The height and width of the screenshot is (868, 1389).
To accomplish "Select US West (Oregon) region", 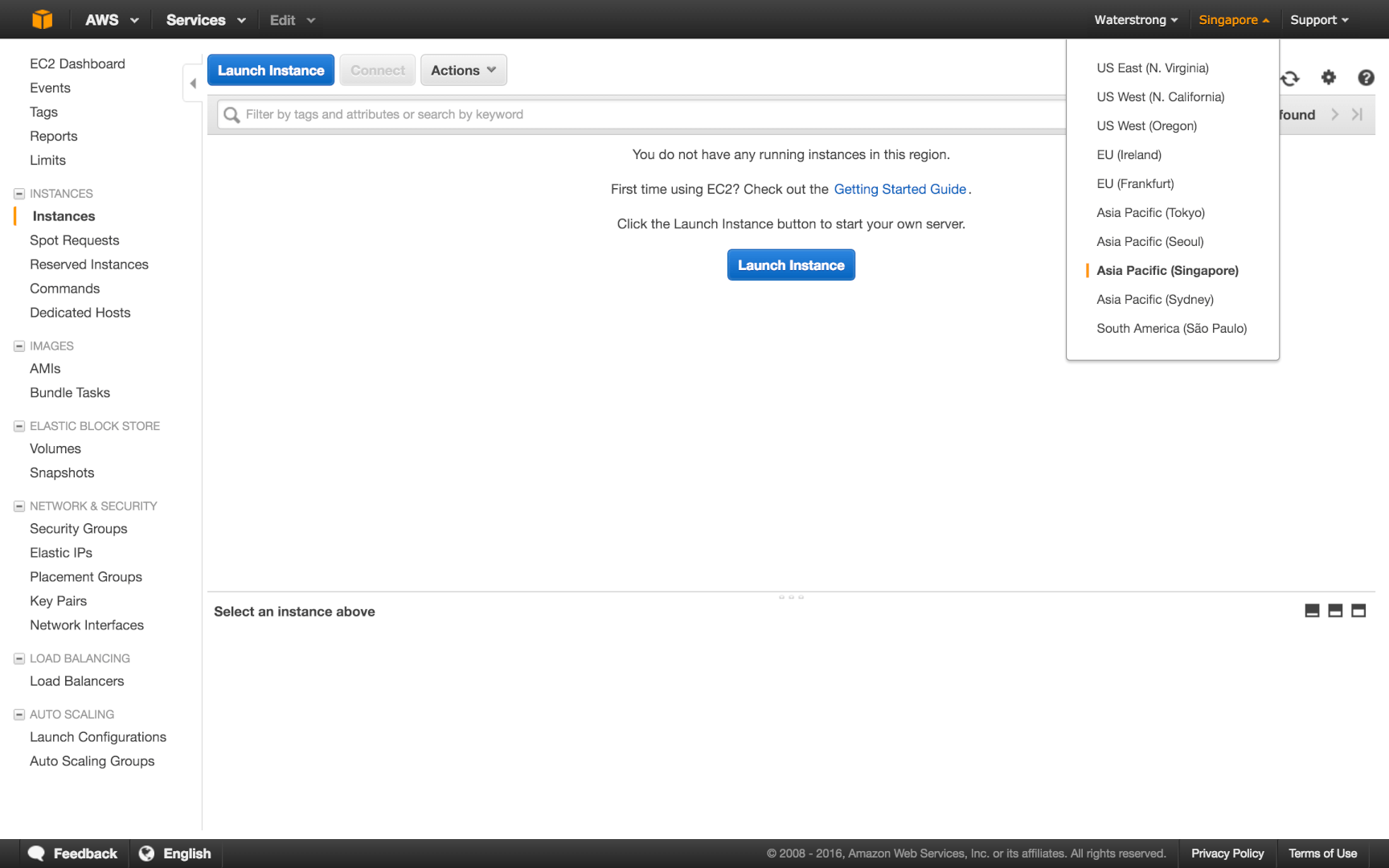I will tap(1147, 126).
